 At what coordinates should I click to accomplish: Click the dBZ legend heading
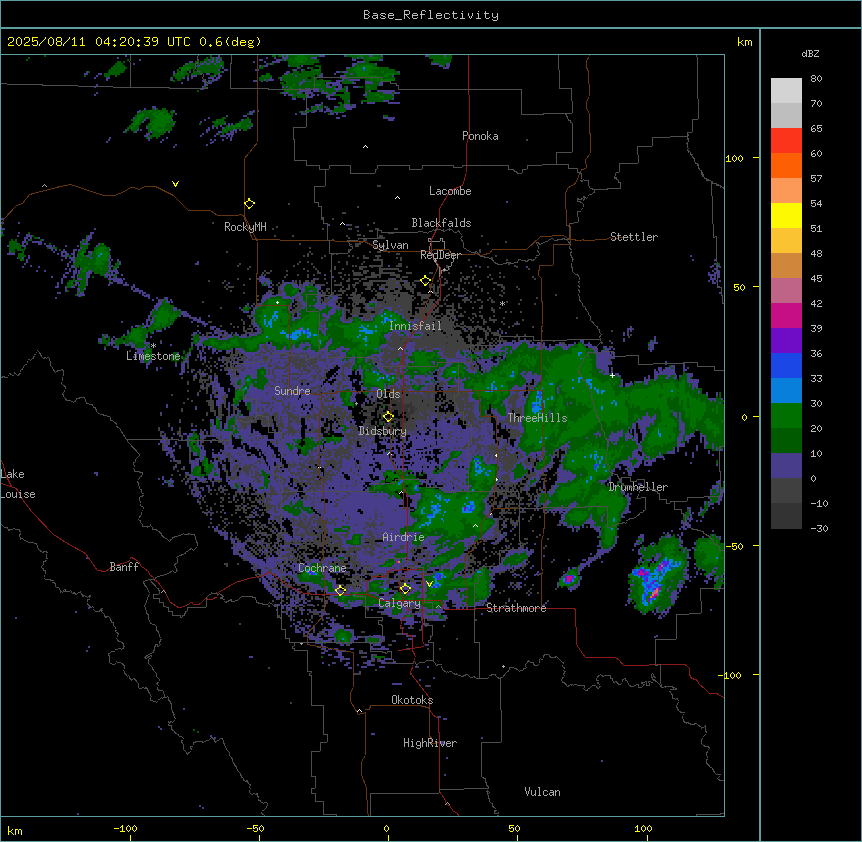(x=810, y=53)
